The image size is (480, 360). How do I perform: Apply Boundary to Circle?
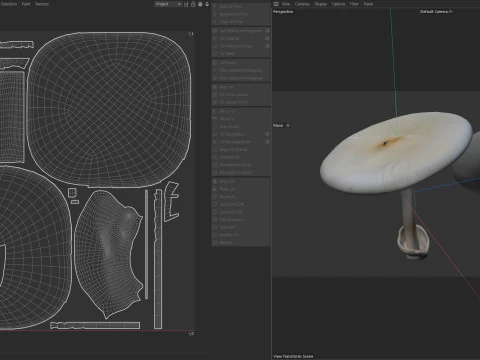[241, 165]
